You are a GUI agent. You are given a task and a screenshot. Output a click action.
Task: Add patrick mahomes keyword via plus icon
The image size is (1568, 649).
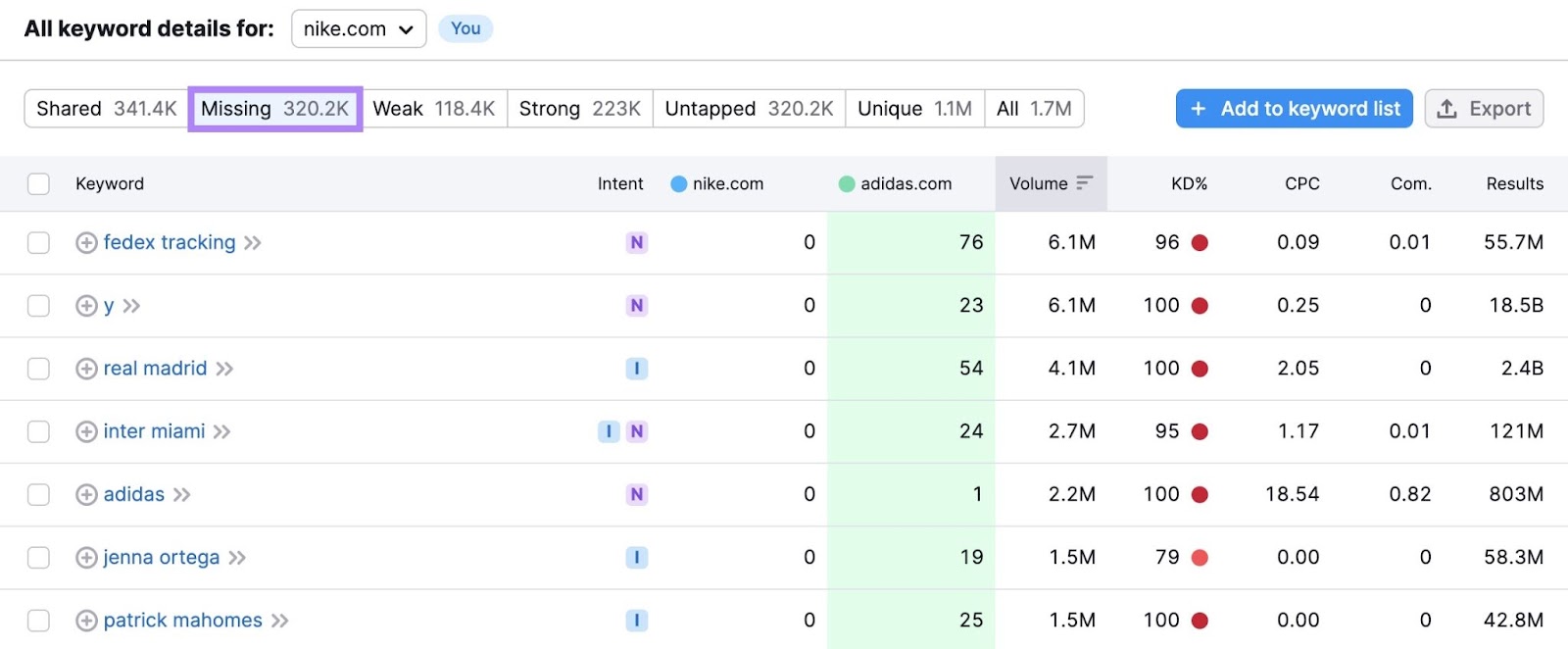pyautogui.click(x=86, y=621)
